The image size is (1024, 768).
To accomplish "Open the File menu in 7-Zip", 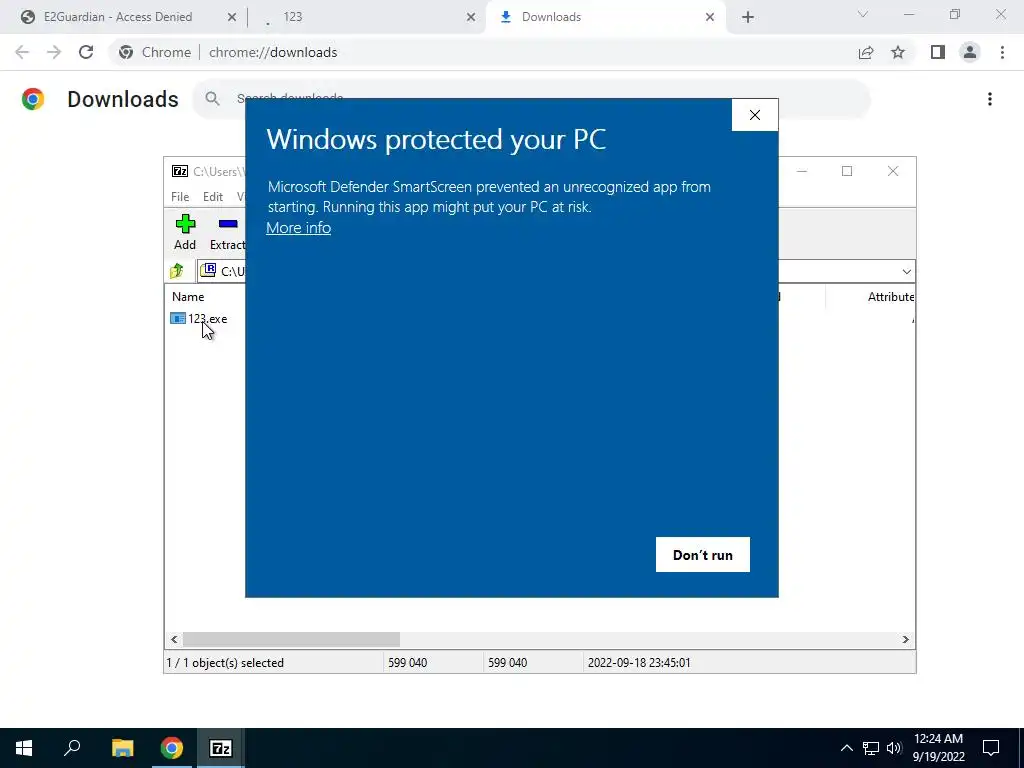I will (180, 197).
